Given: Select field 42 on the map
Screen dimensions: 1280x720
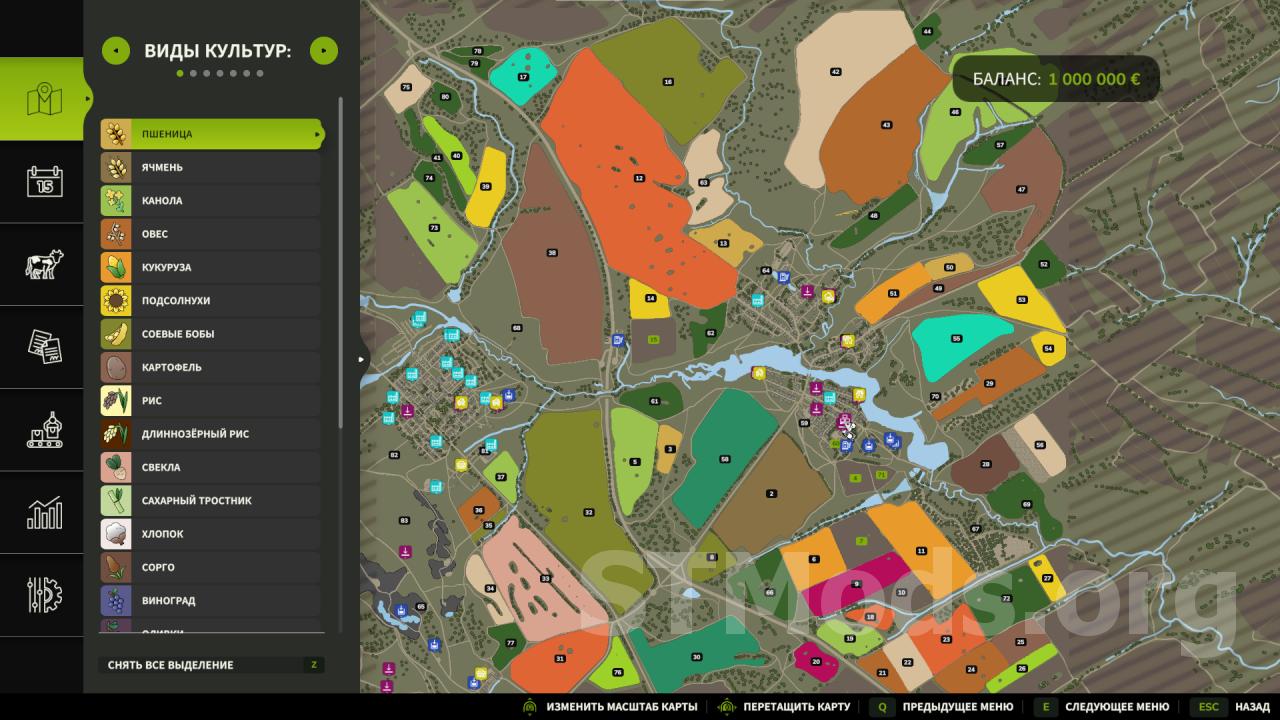Looking at the screenshot, I should 836,72.
